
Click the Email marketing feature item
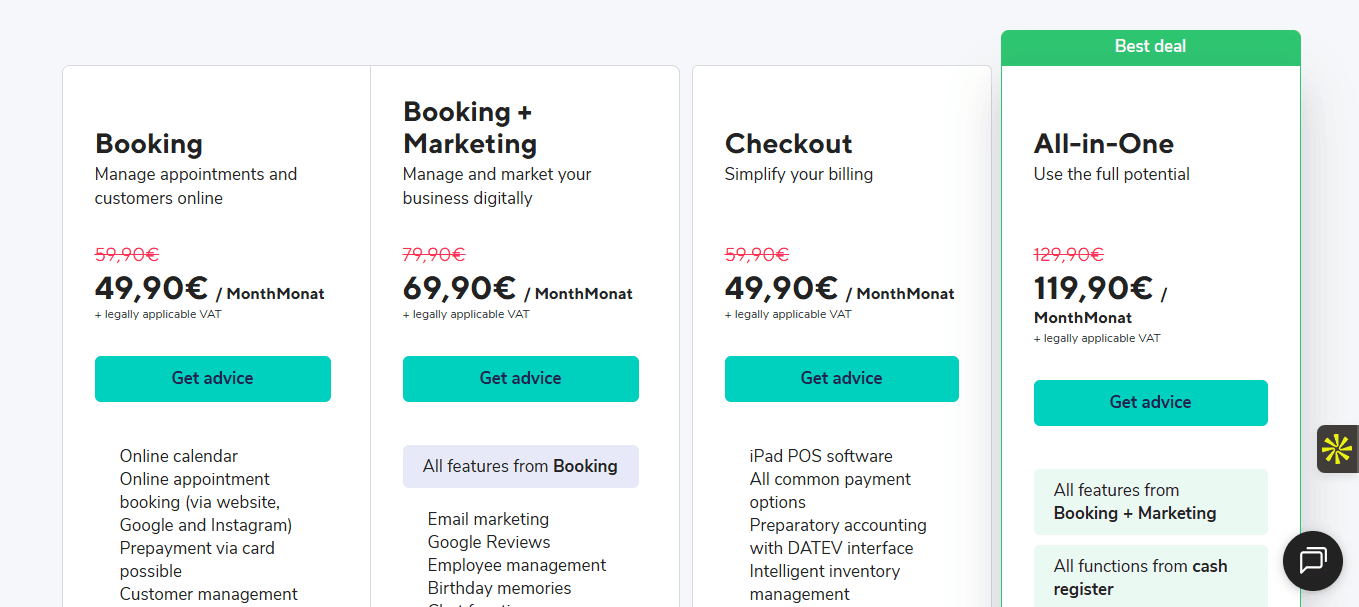[488, 519]
